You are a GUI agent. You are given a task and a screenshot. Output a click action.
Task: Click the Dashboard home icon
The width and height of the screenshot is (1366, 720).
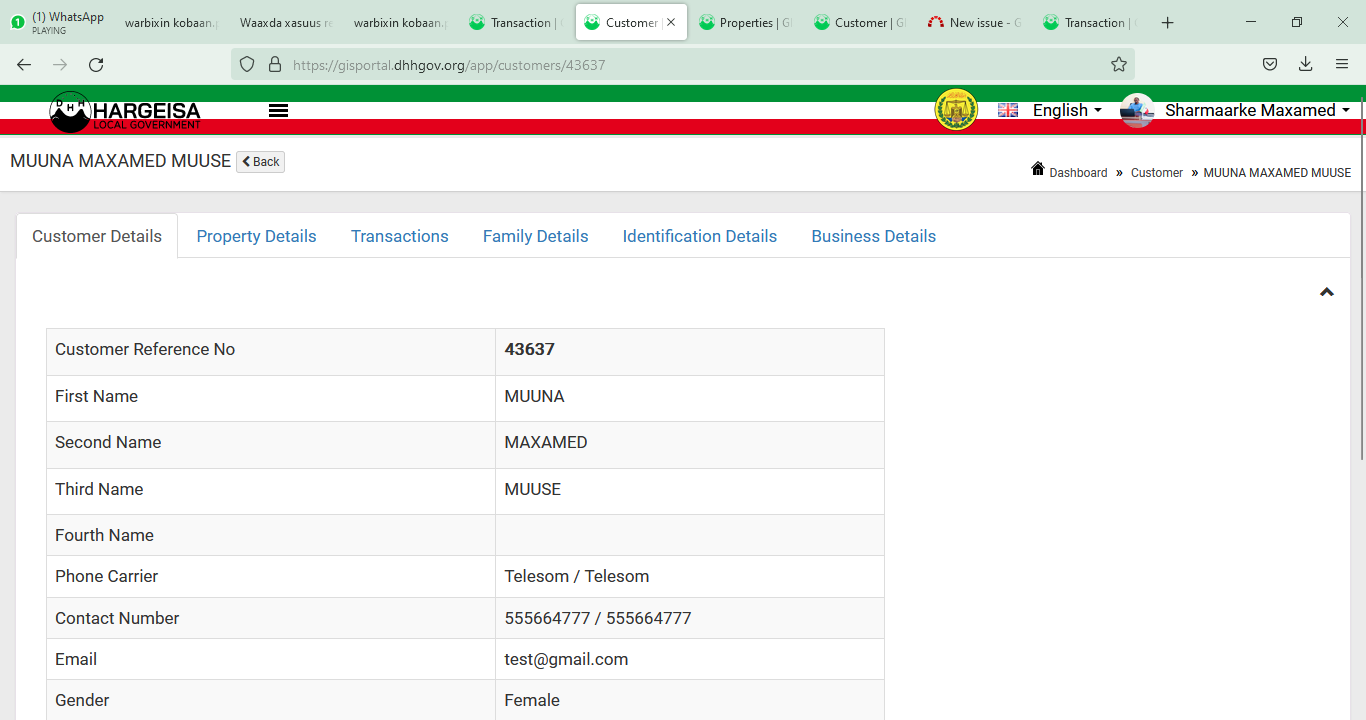pos(1038,169)
